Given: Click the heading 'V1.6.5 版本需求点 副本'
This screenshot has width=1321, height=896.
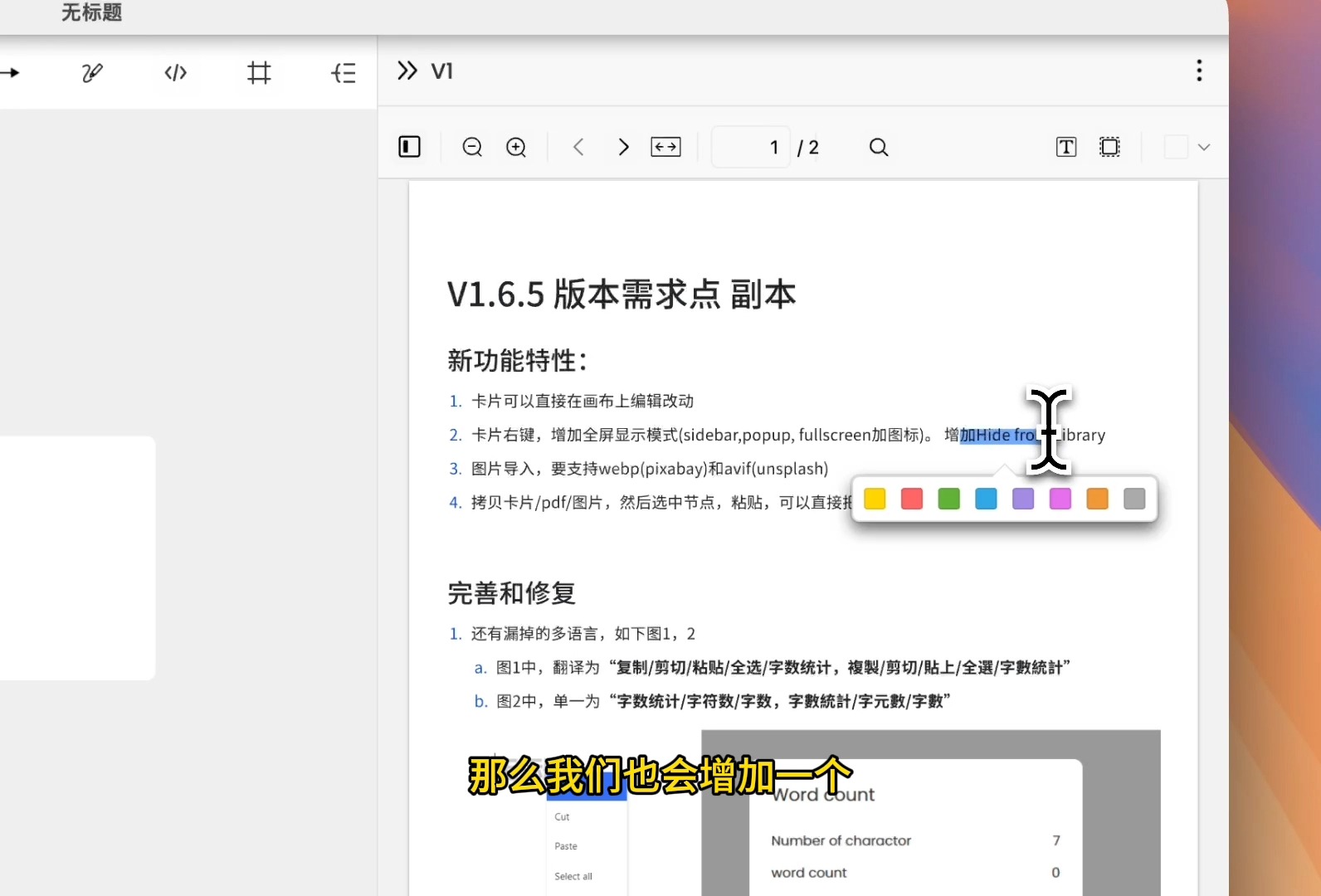Looking at the screenshot, I should (622, 295).
